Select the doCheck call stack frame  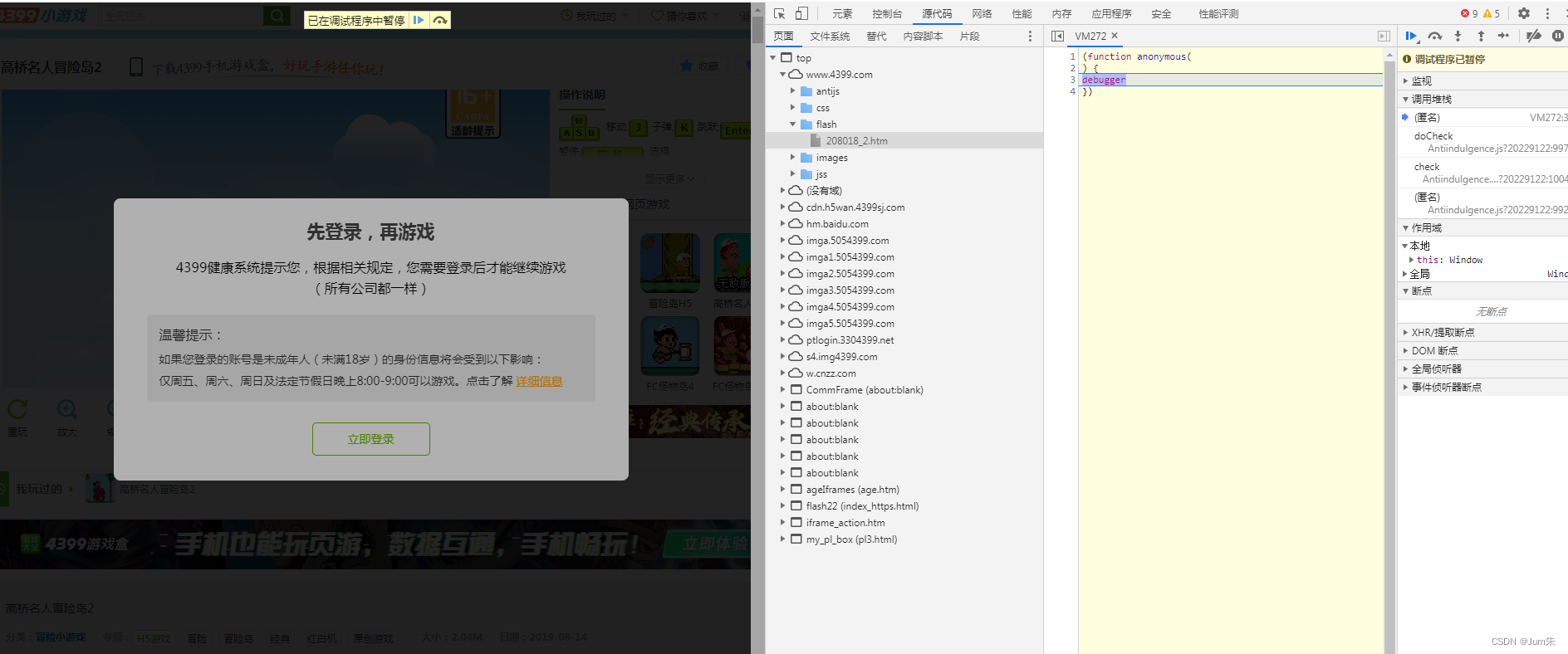pyautogui.click(x=1482, y=142)
